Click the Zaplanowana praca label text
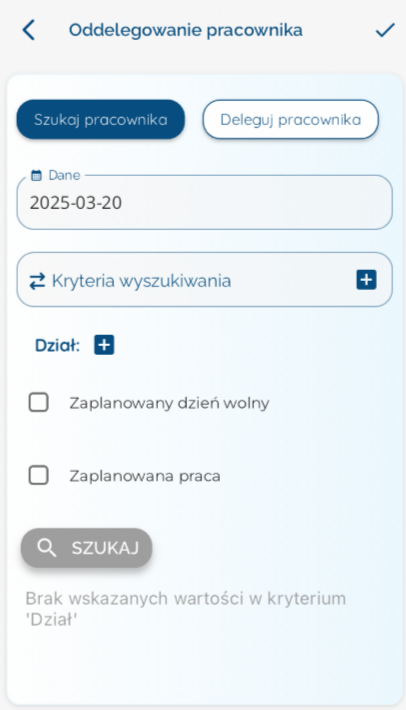 point(145,476)
